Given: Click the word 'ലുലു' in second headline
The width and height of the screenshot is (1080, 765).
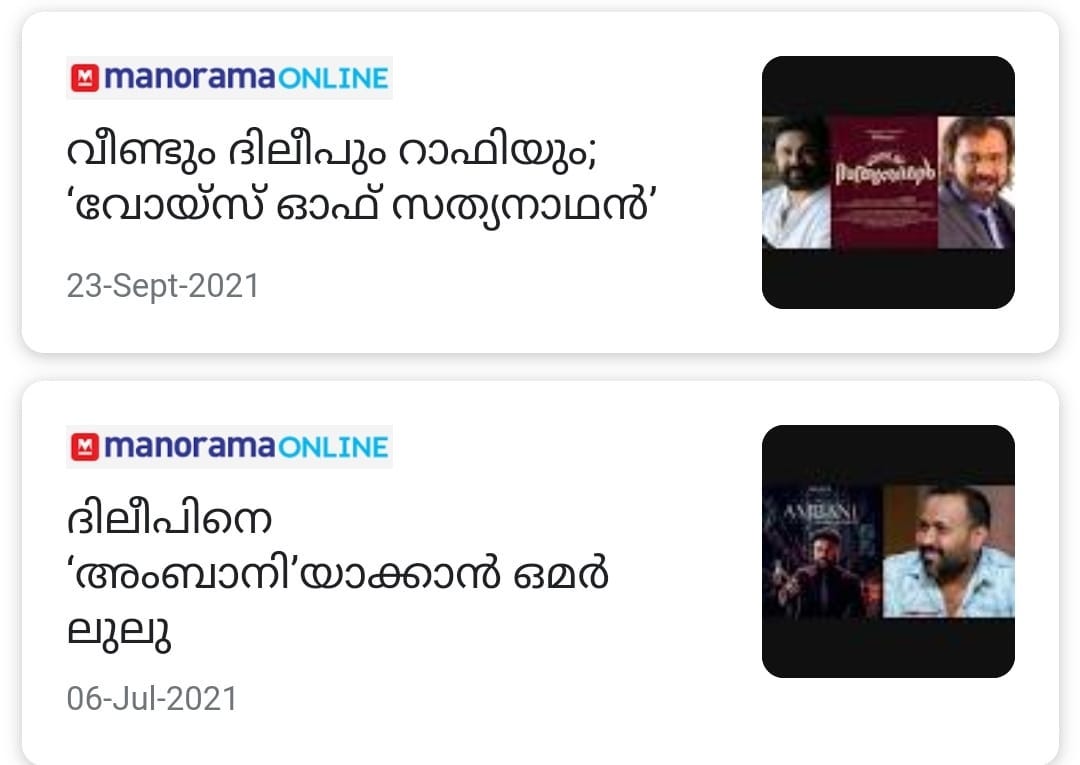Looking at the screenshot, I should (x=118, y=631).
